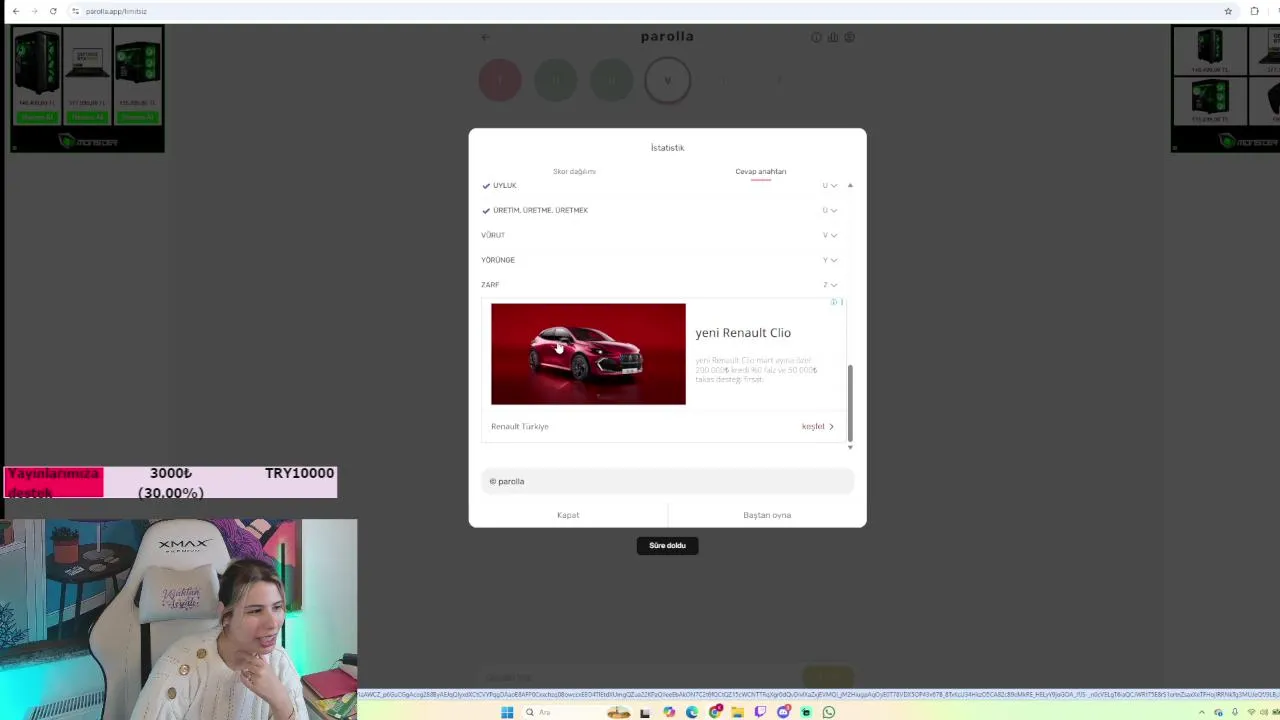This screenshot has width=1280, height=720.
Task: Open the settings icon in parolla header
Action: click(849, 37)
